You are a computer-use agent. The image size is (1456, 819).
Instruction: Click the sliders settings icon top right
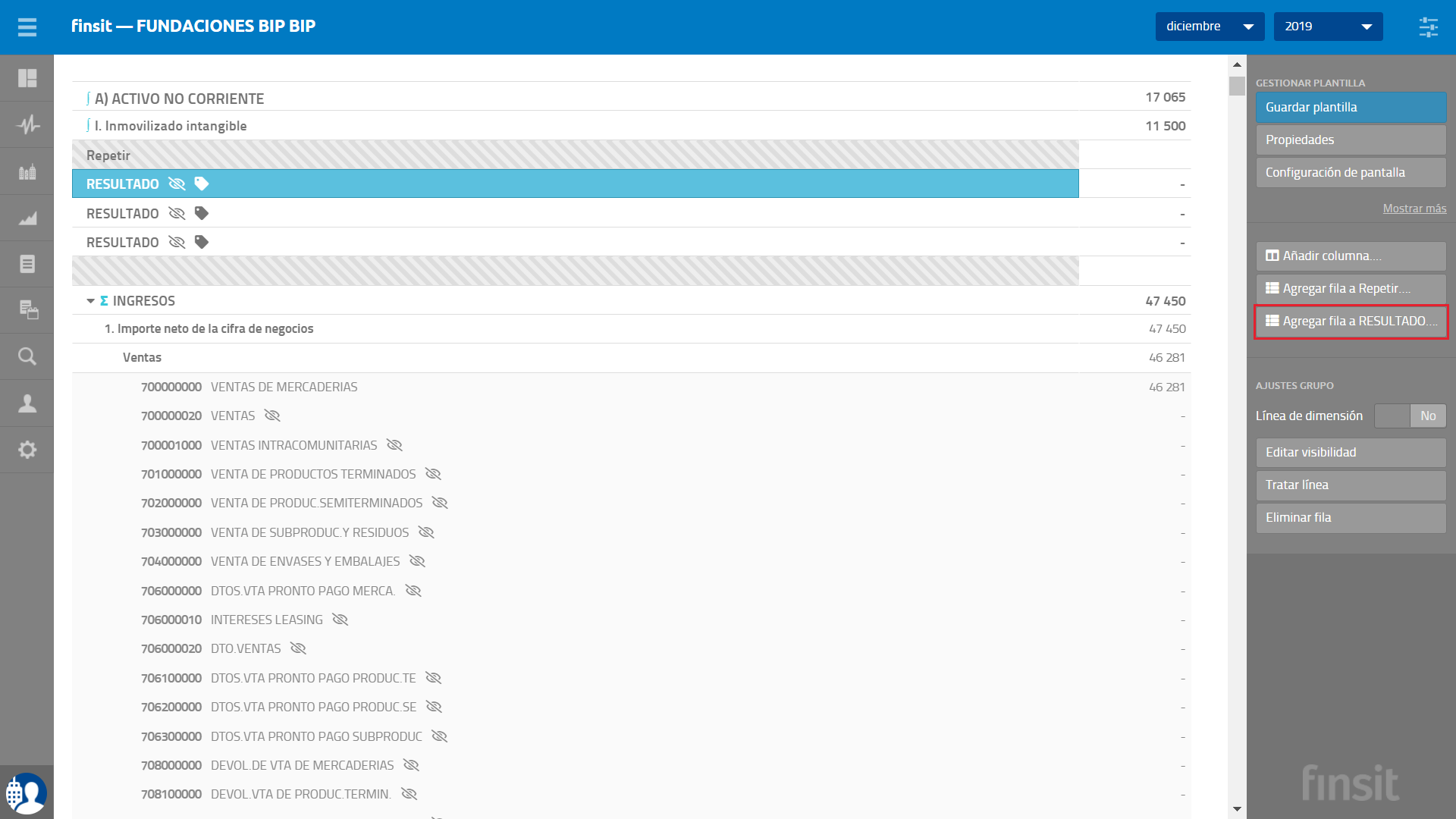click(x=1428, y=27)
